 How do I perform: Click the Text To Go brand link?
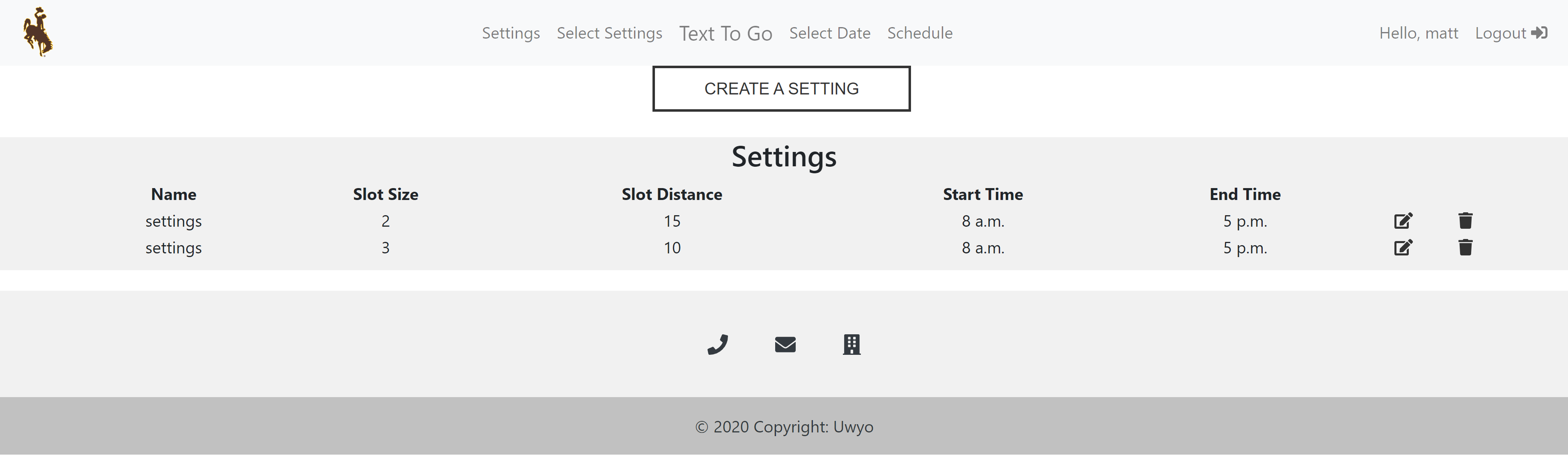coord(726,33)
